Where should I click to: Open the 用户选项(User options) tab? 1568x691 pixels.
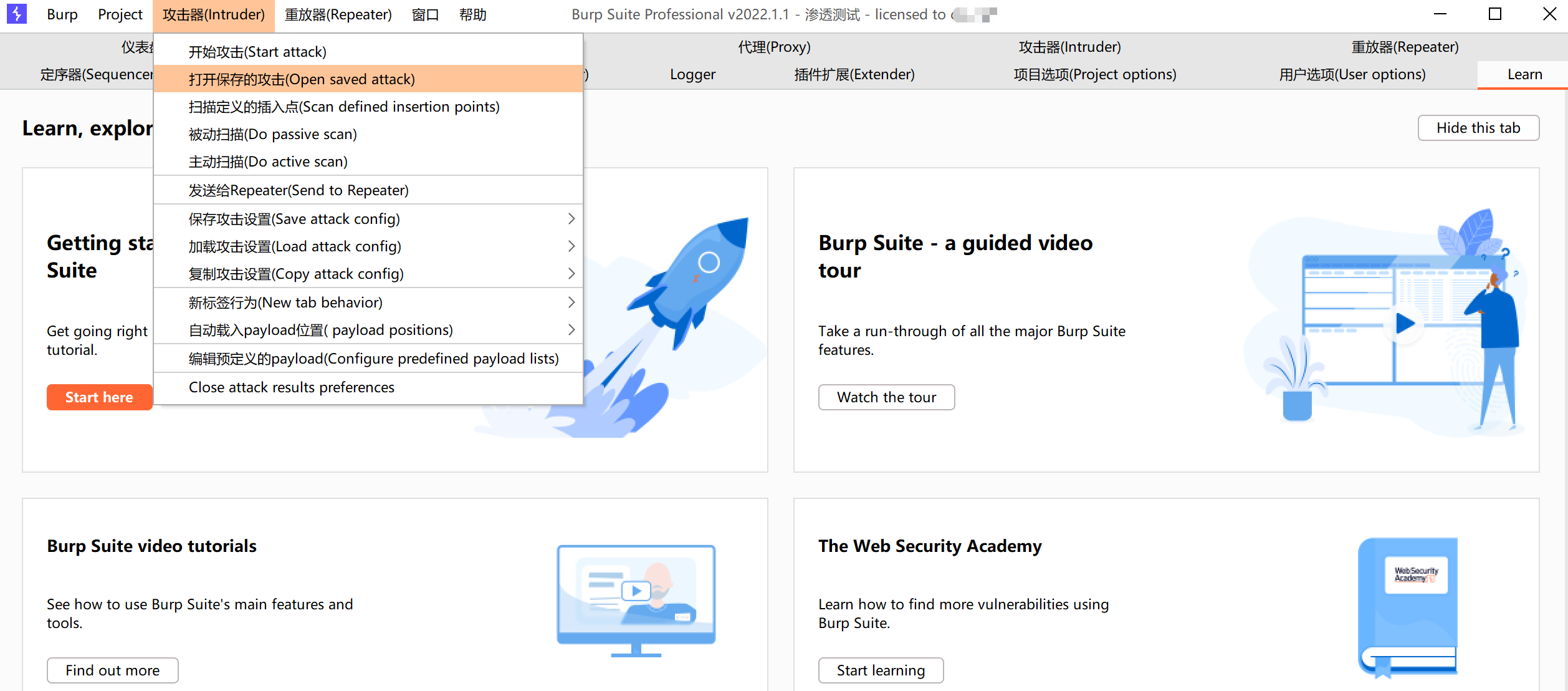tap(1352, 74)
